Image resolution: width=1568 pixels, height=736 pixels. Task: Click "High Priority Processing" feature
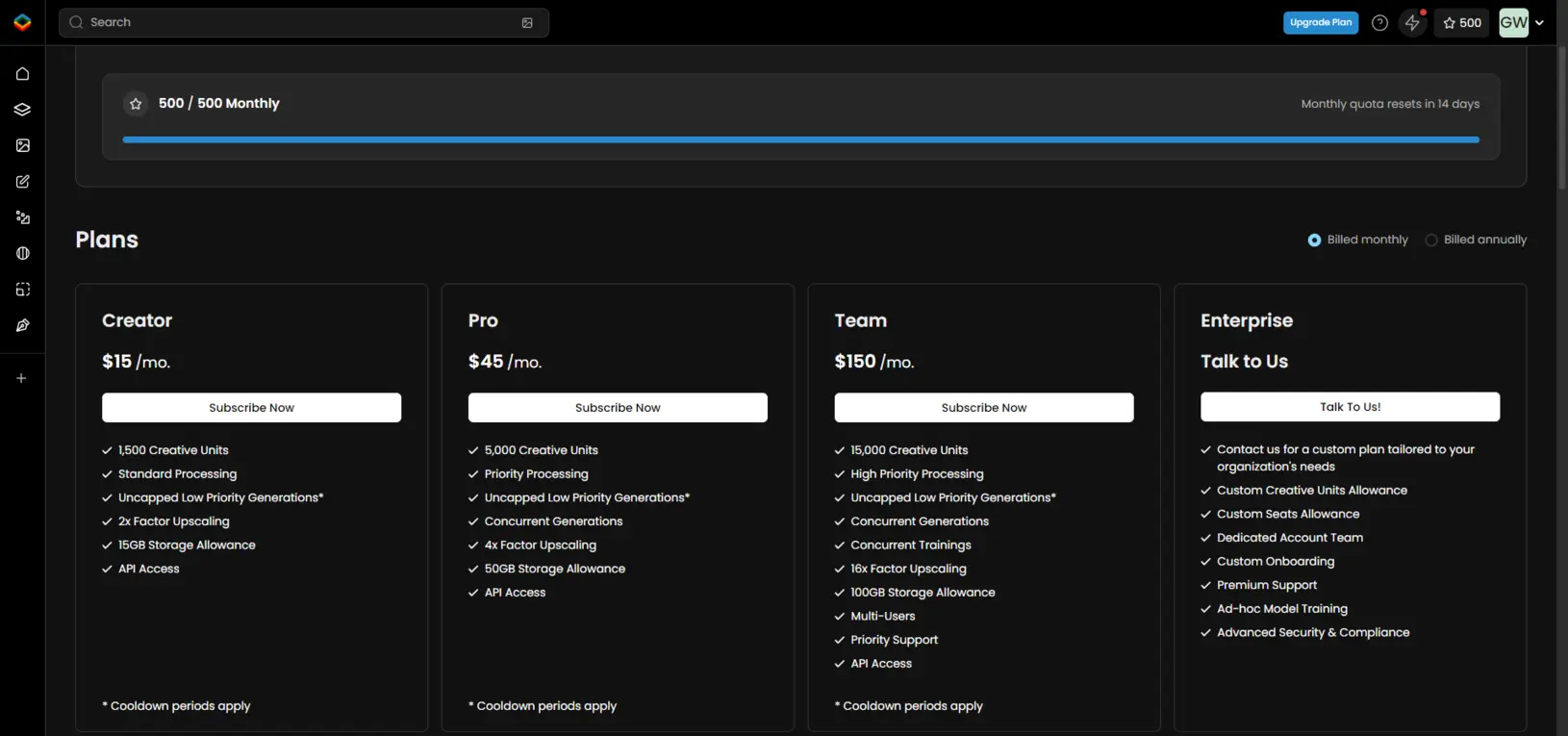[x=917, y=474]
